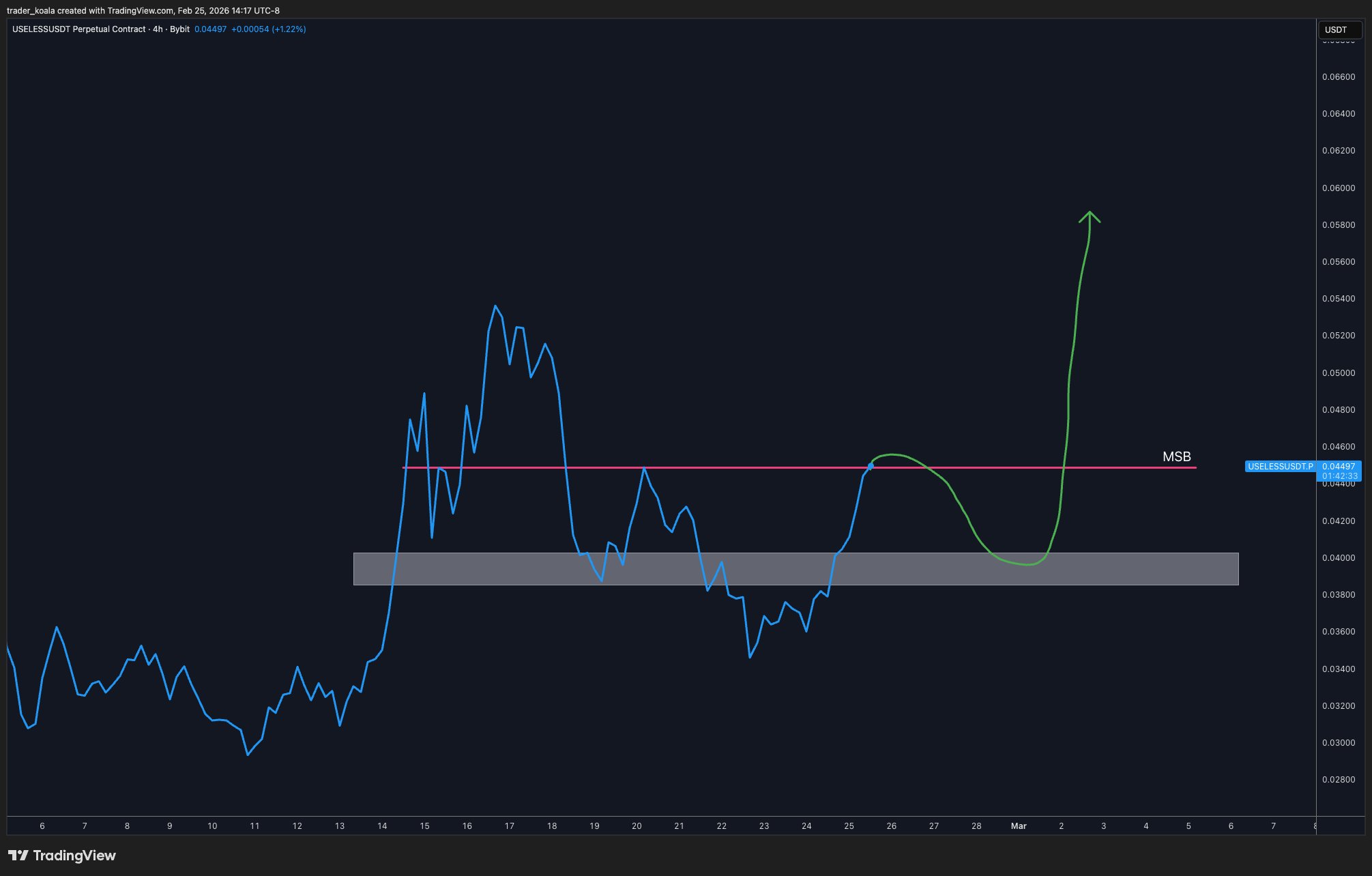Click the green curved projection path bottom

point(1027,564)
